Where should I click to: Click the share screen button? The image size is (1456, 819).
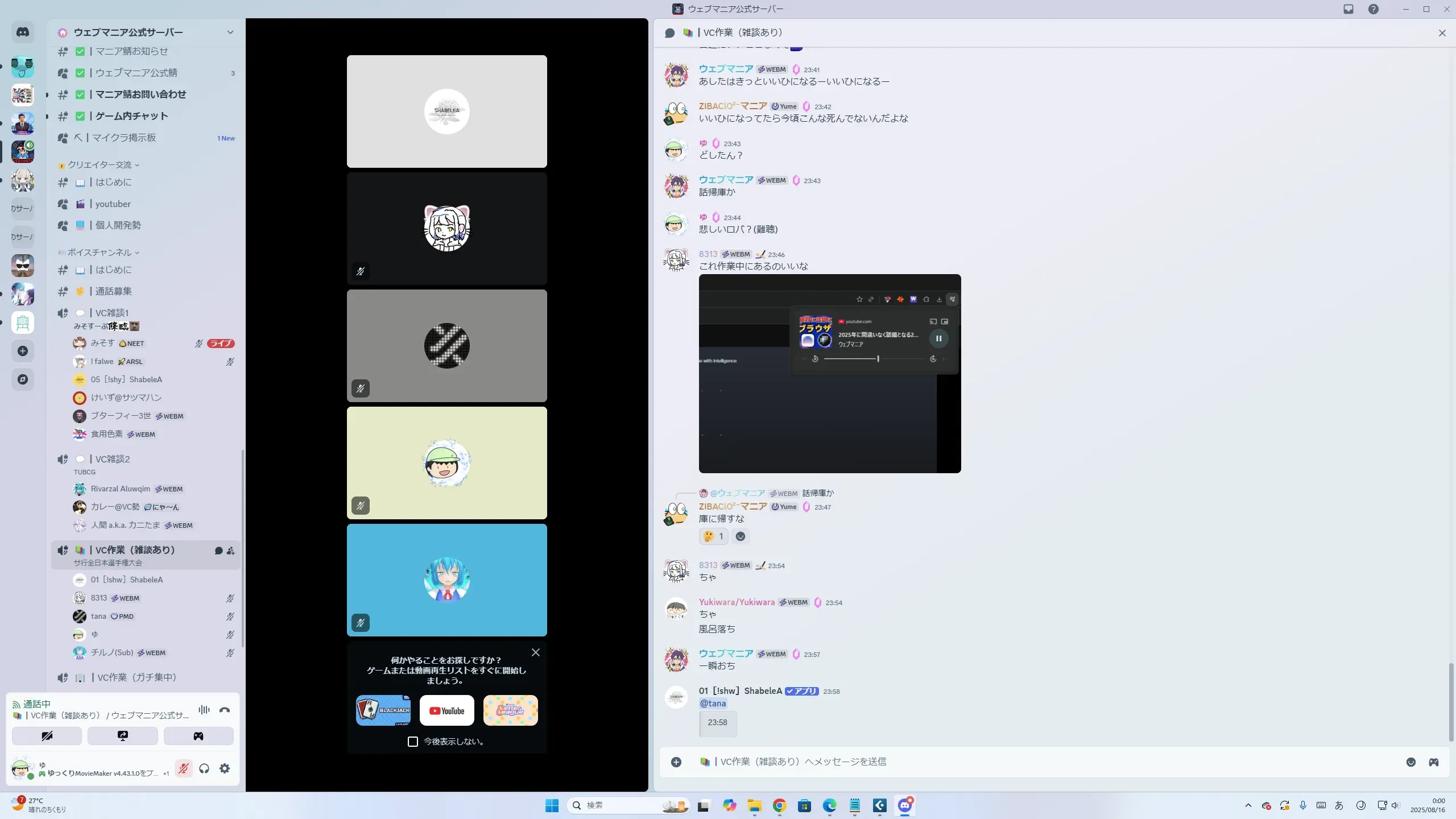(122, 736)
